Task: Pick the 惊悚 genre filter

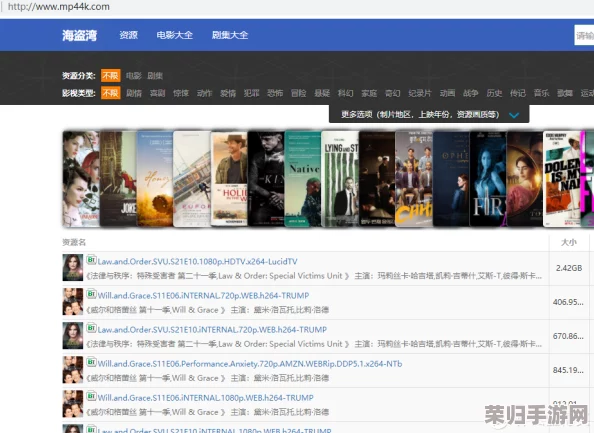Action: pos(181,93)
